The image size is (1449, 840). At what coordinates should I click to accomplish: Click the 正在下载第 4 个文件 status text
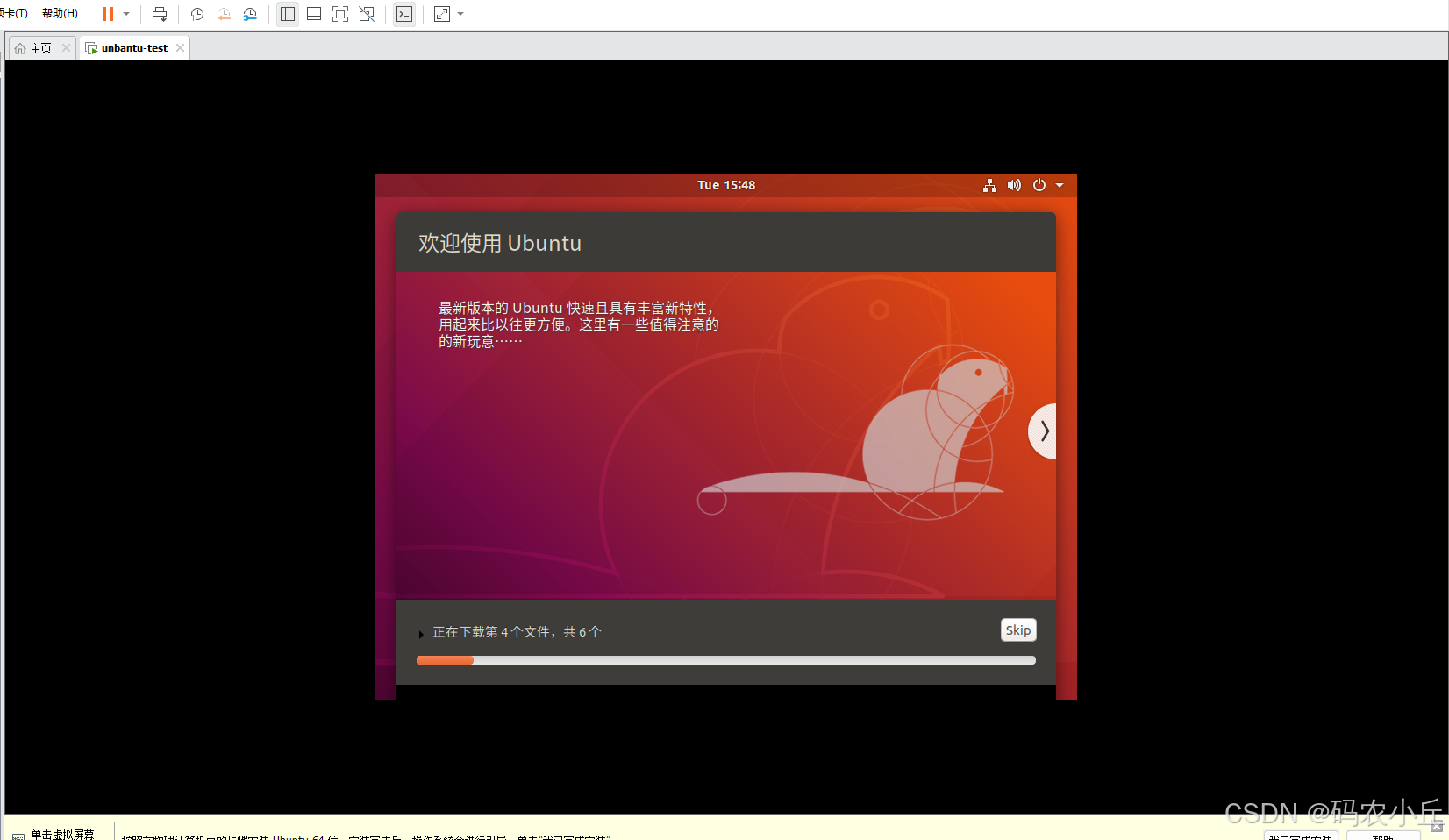517,632
